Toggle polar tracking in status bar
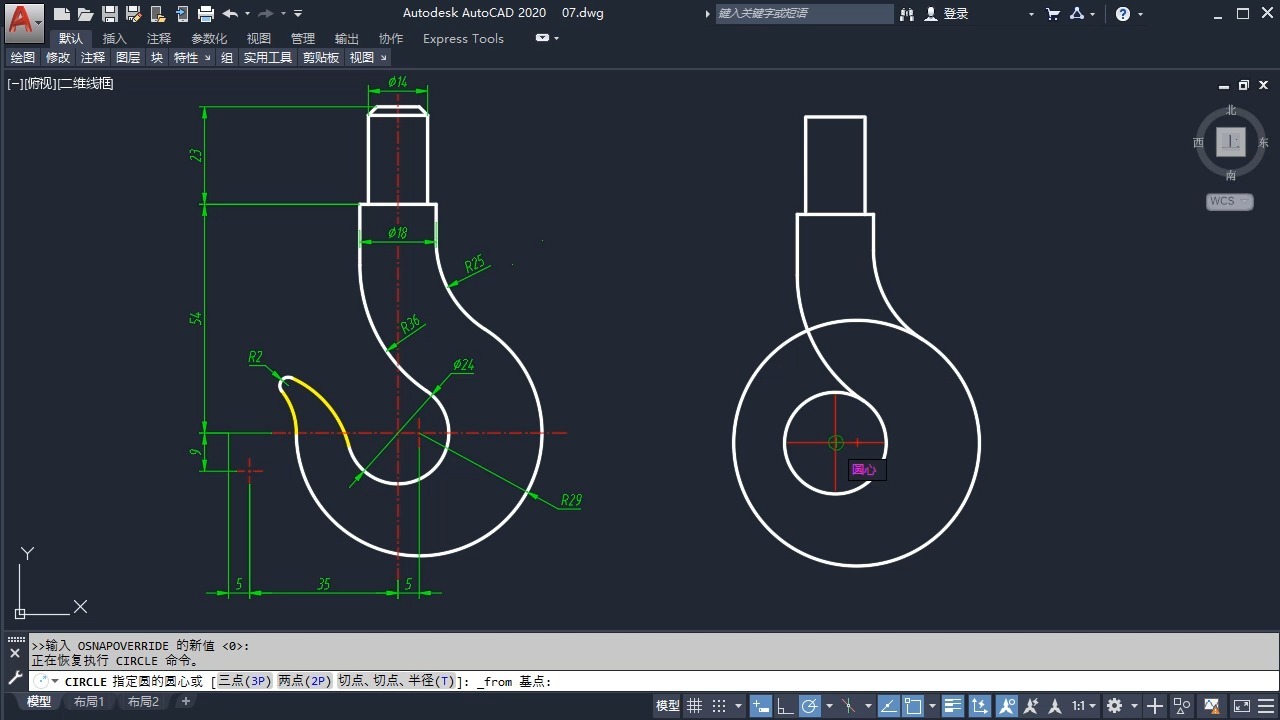 click(809, 705)
